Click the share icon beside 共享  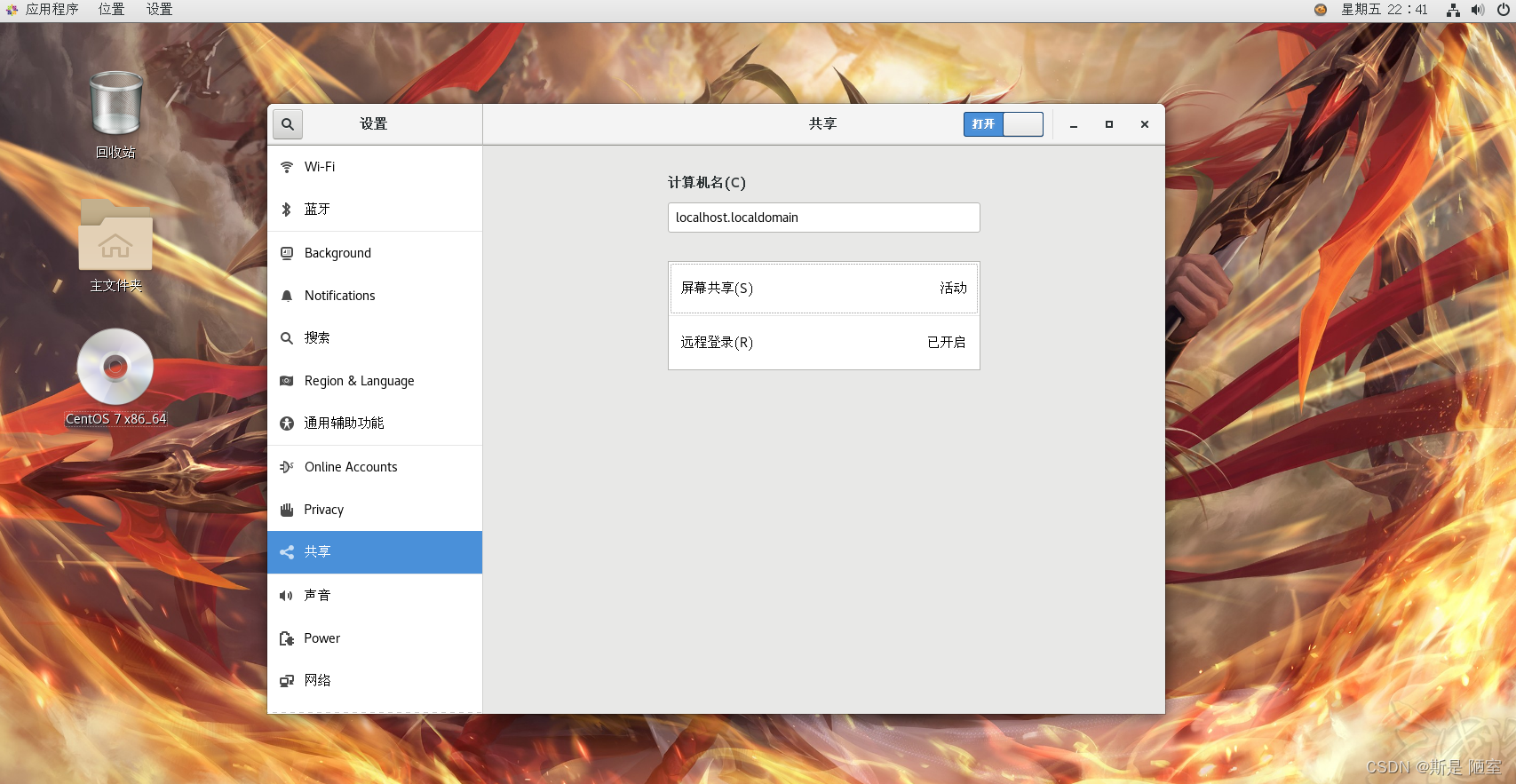pos(287,552)
